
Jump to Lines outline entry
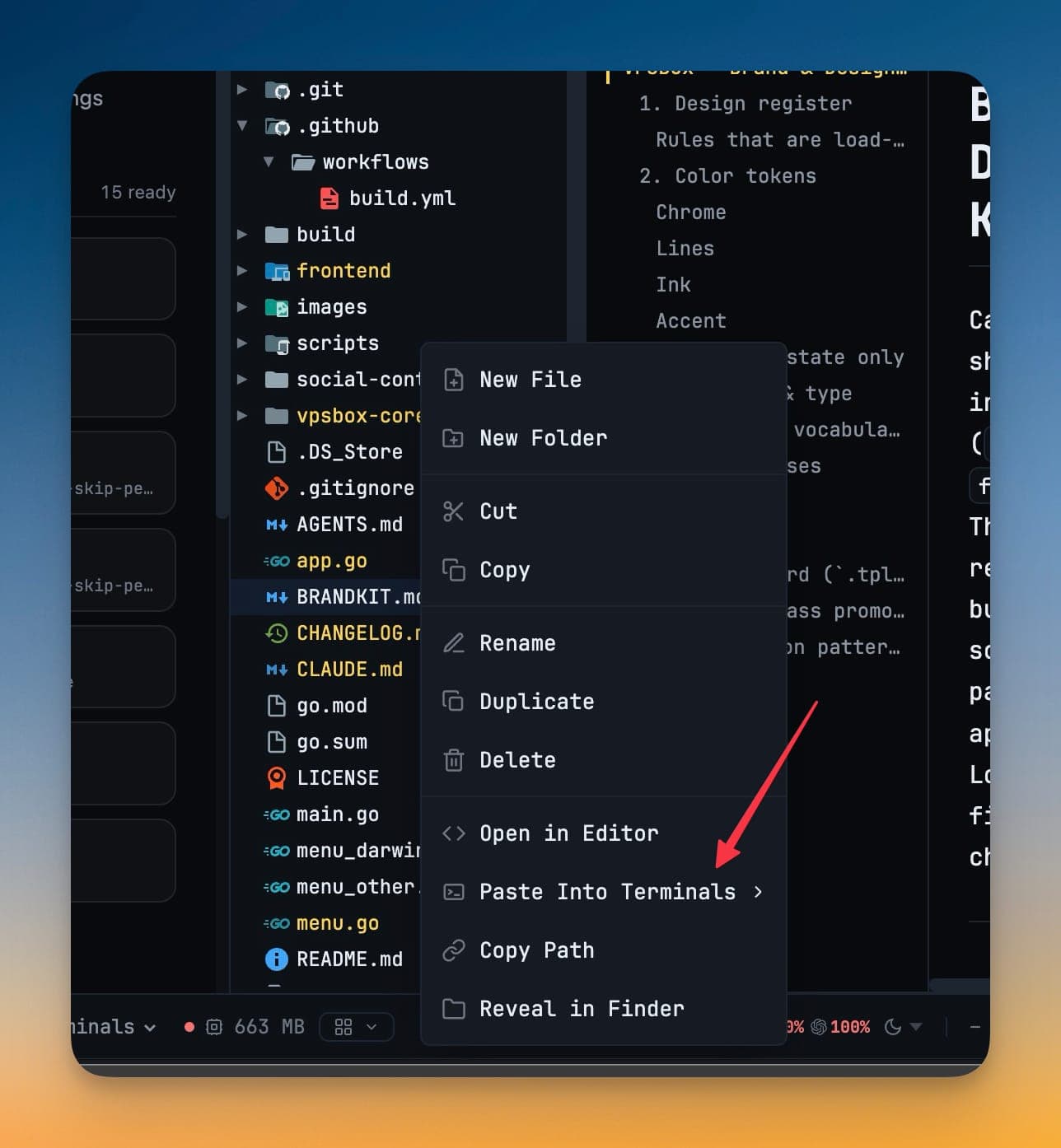click(x=685, y=249)
